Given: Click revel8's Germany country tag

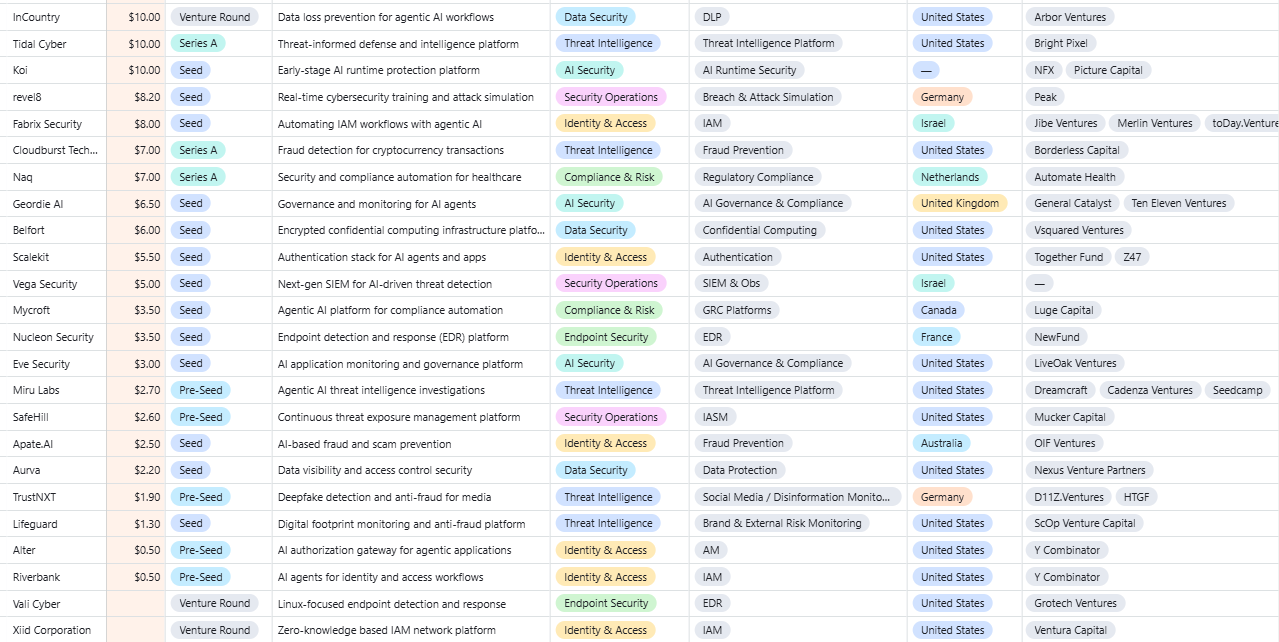Looking at the screenshot, I should point(943,97).
